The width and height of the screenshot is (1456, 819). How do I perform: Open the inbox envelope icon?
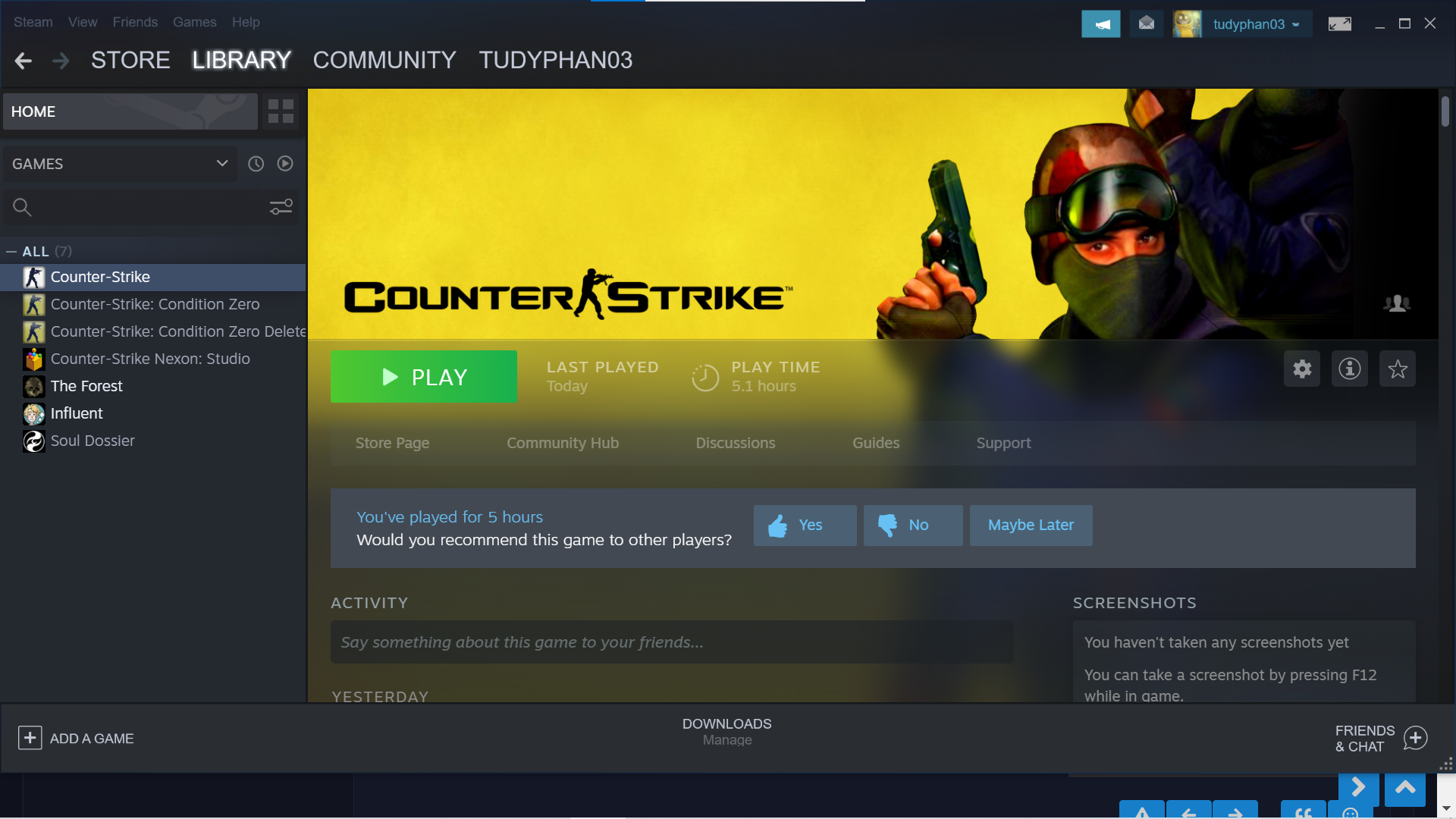pyautogui.click(x=1147, y=24)
